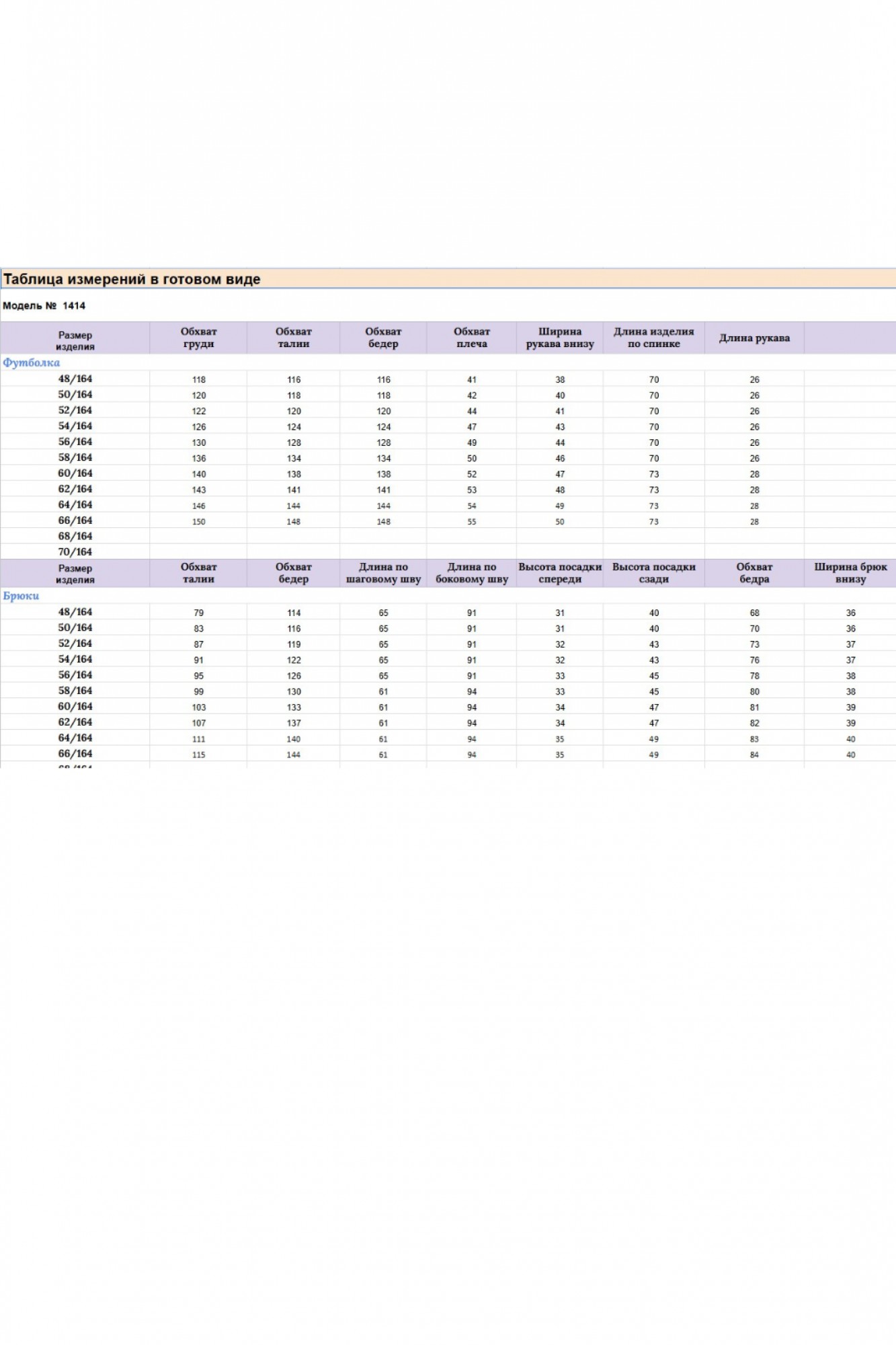Select the blue 'Брюки' section label
Image resolution: width=896 pixels, height=1345 pixels.
21,596
